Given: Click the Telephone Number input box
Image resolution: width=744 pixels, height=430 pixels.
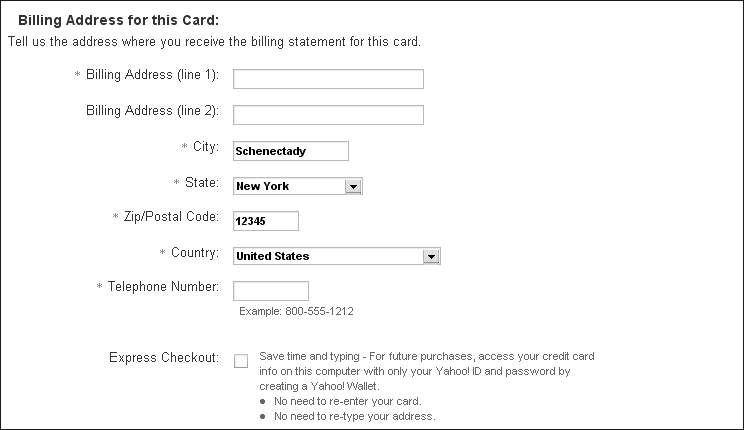Looking at the screenshot, I should [x=270, y=291].
